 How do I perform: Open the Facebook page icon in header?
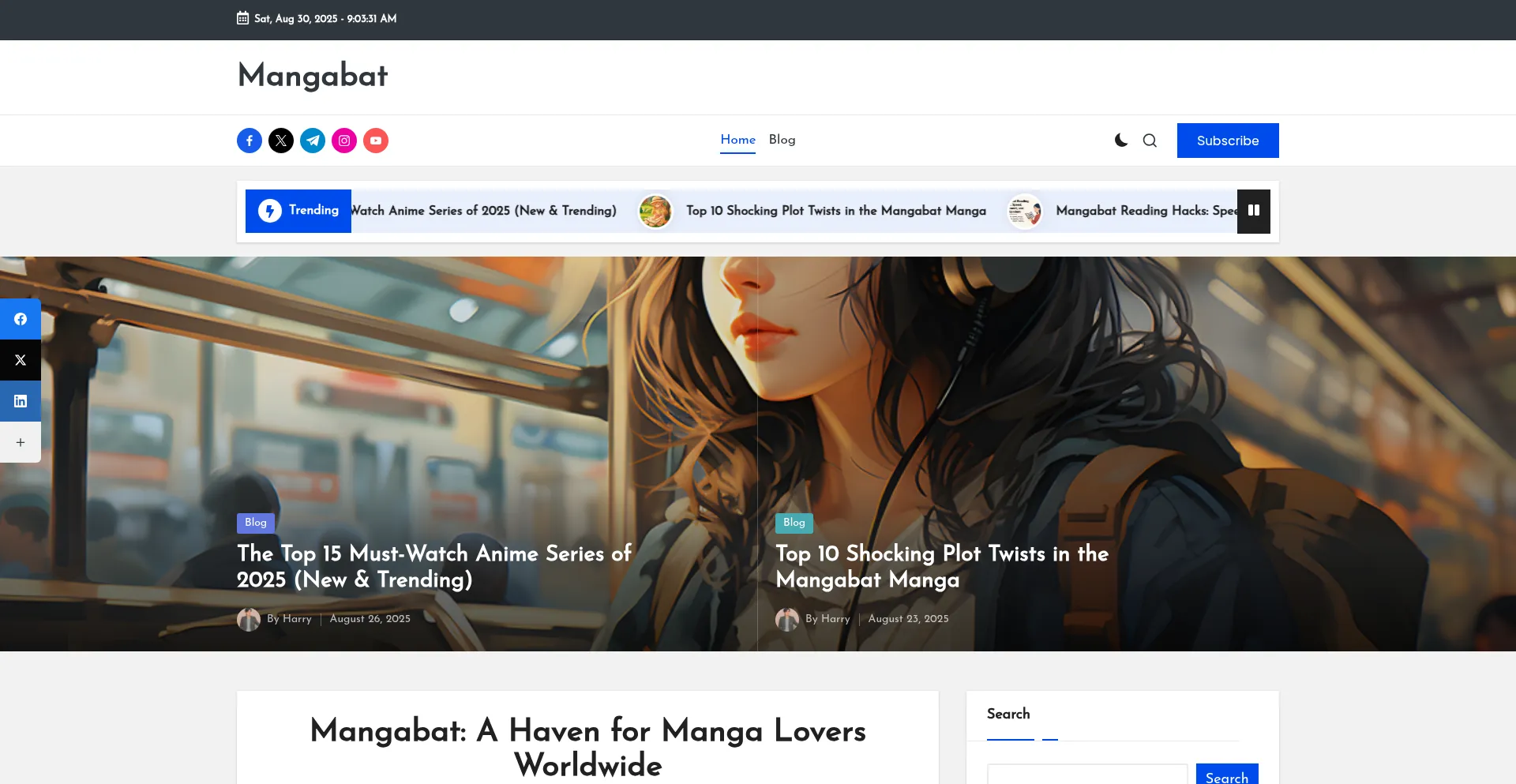tap(250, 141)
